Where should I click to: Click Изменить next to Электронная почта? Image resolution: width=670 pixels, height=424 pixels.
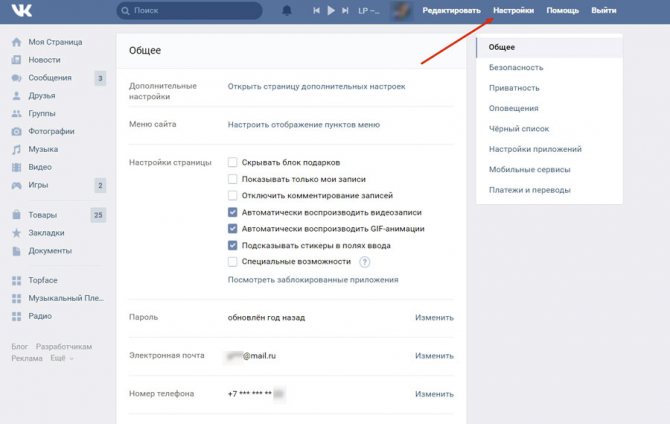434,356
